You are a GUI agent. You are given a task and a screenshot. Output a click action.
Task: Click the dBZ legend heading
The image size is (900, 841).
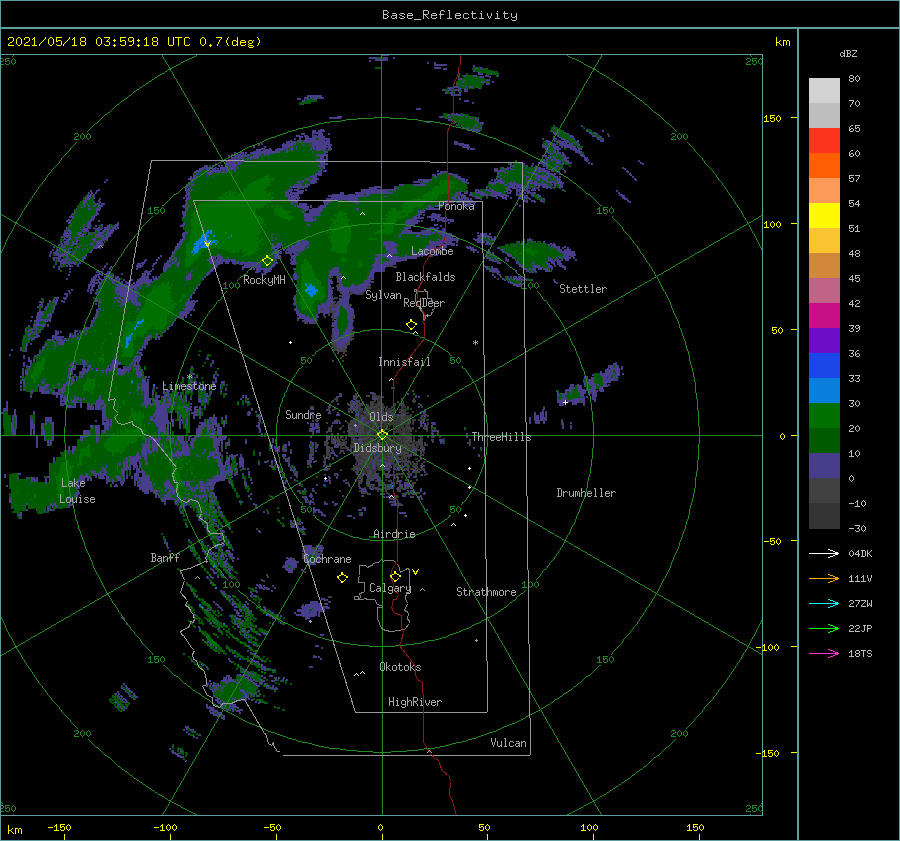coord(848,53)
